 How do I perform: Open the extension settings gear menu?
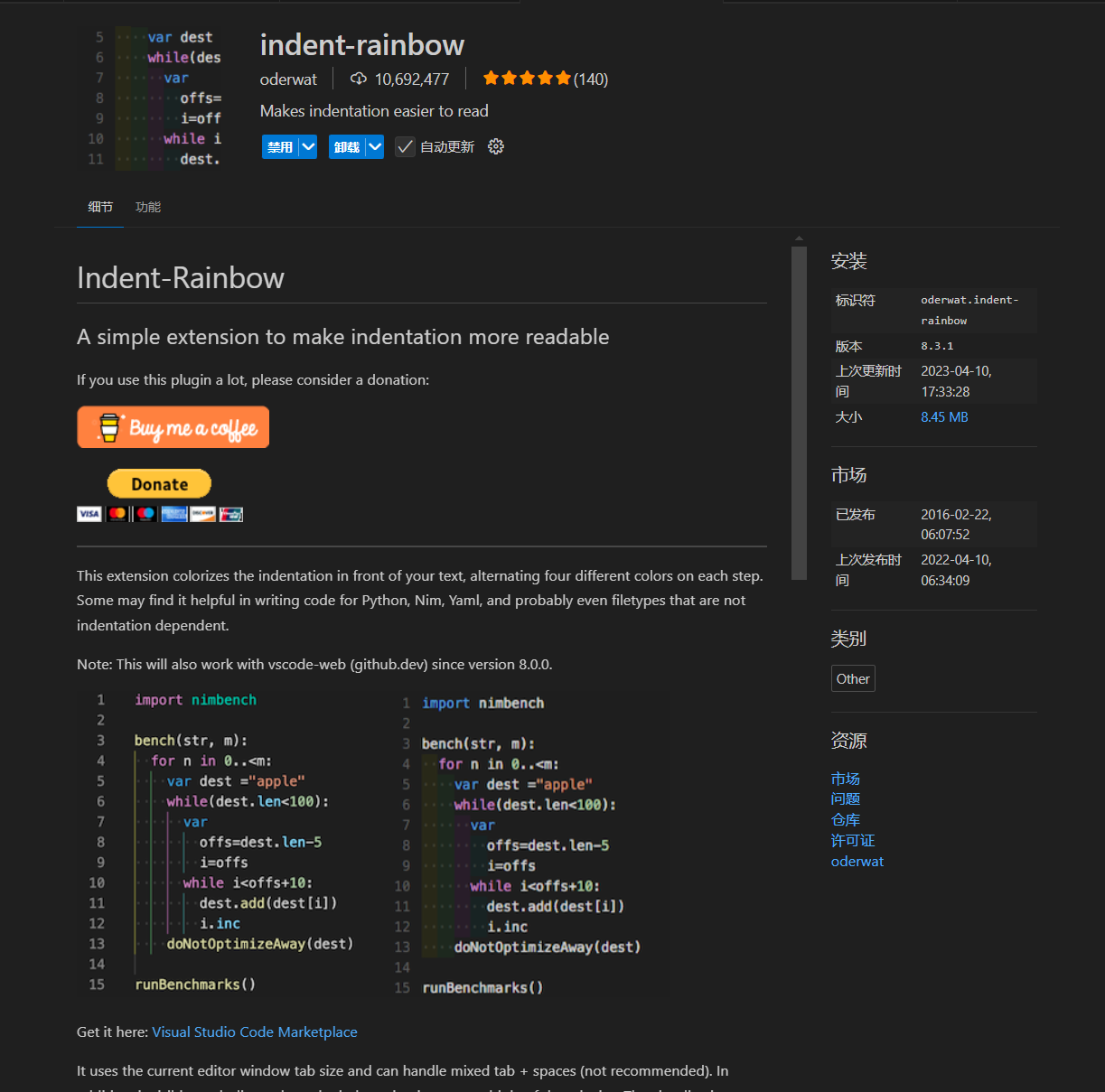[x=496, y=146]
